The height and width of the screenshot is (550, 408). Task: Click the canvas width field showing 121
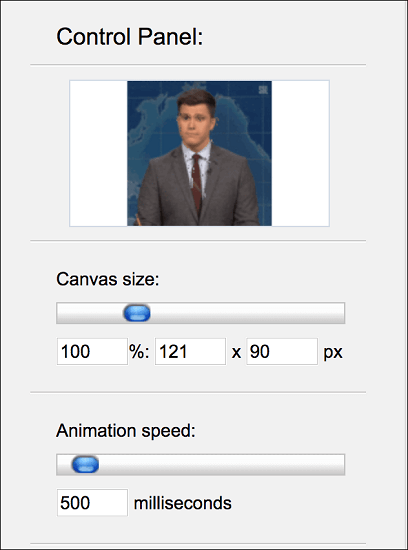[190, 351]
